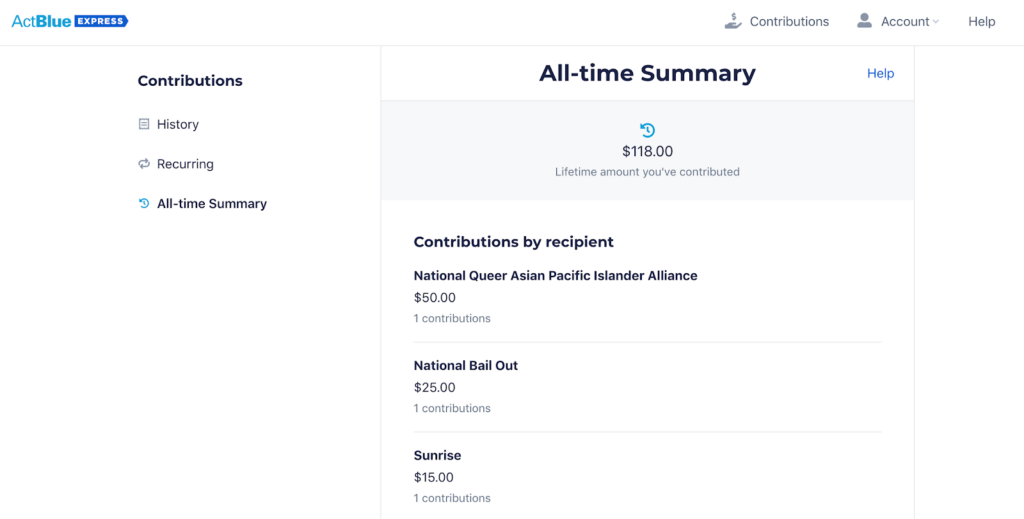
Task: Open Help in the top navigation bar
Action: [x=982, y=22]
